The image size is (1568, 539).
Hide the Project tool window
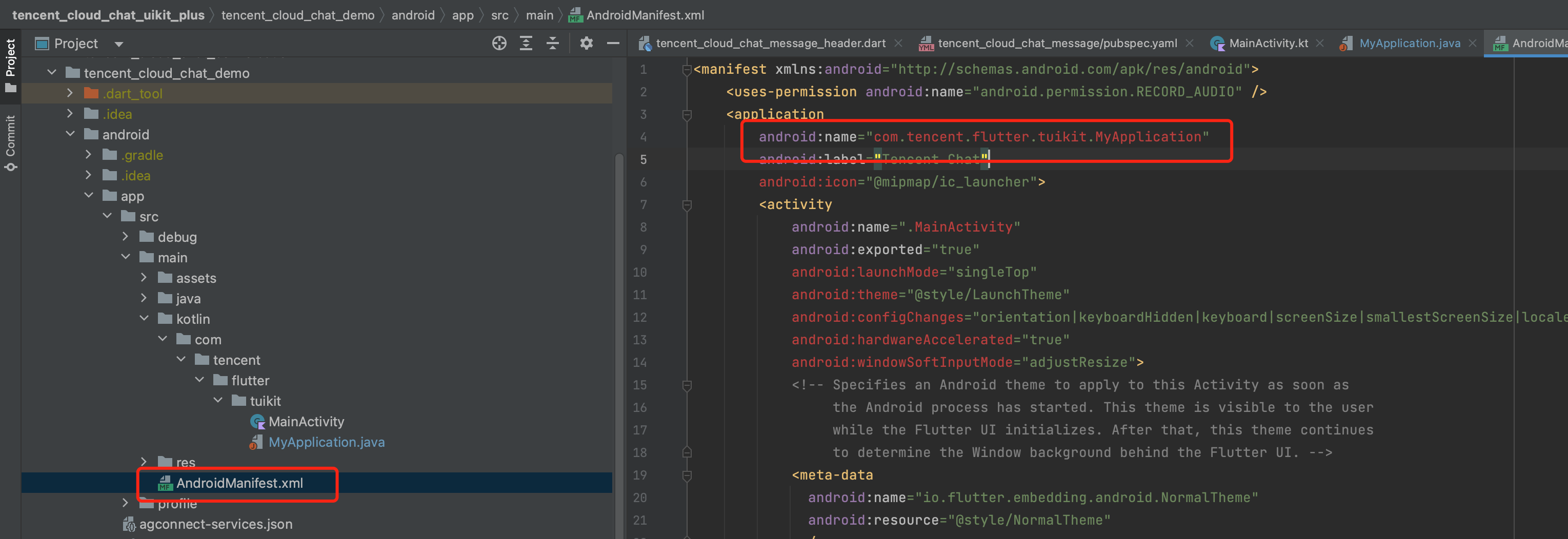point(613,43)
